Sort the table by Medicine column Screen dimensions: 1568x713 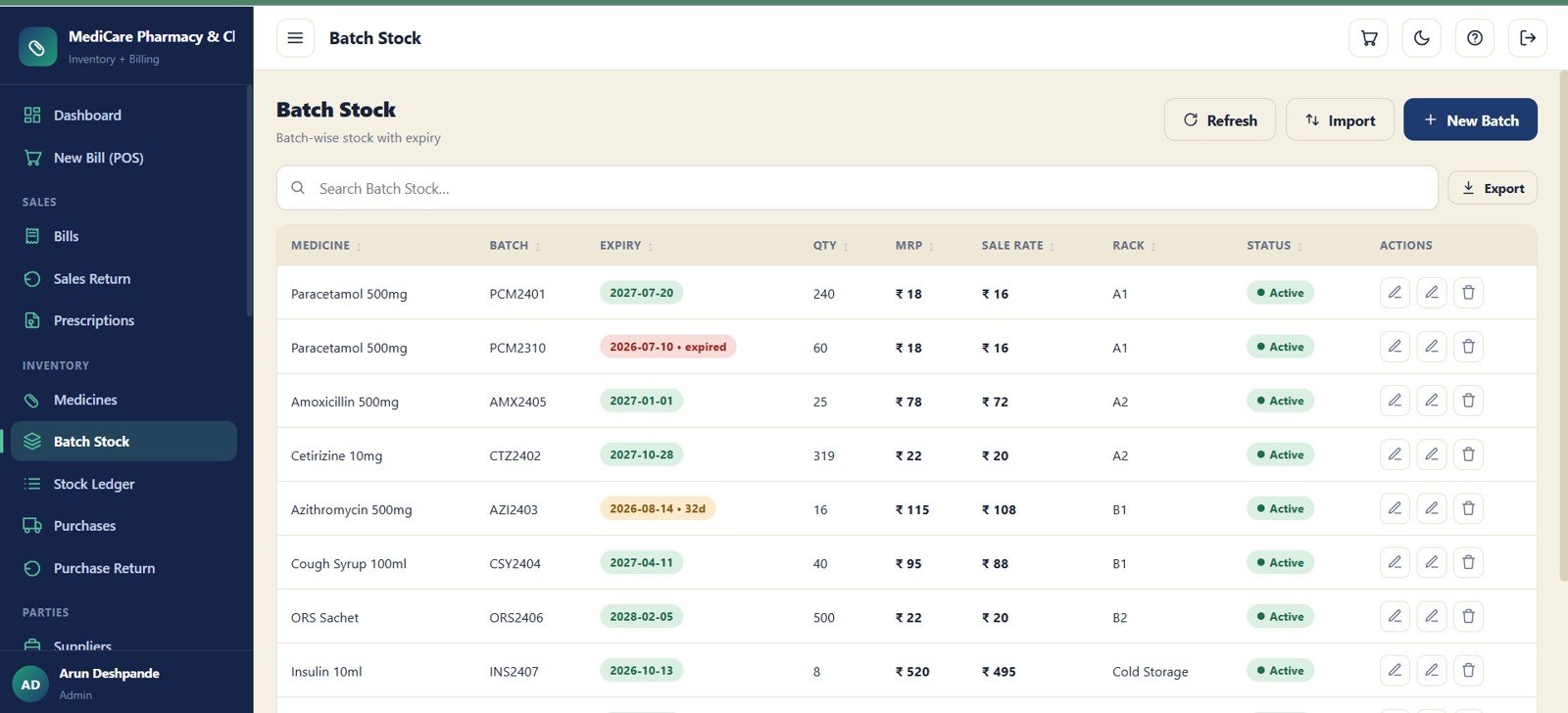click(x=326, y=246)
